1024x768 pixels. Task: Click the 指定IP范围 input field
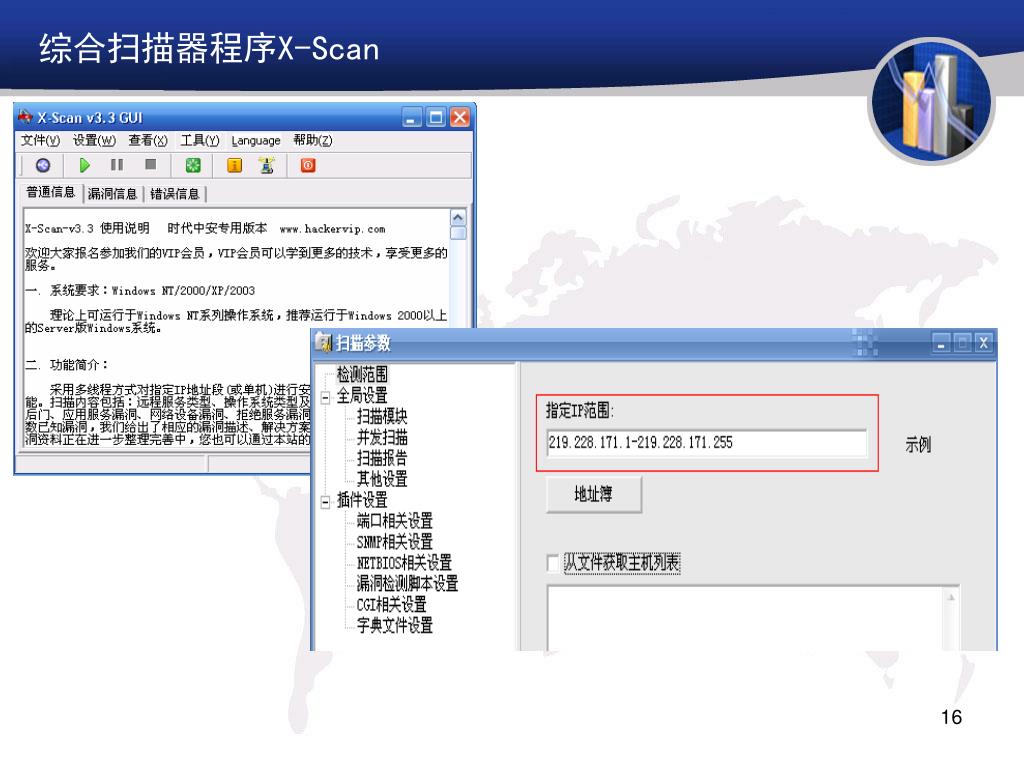707,443
